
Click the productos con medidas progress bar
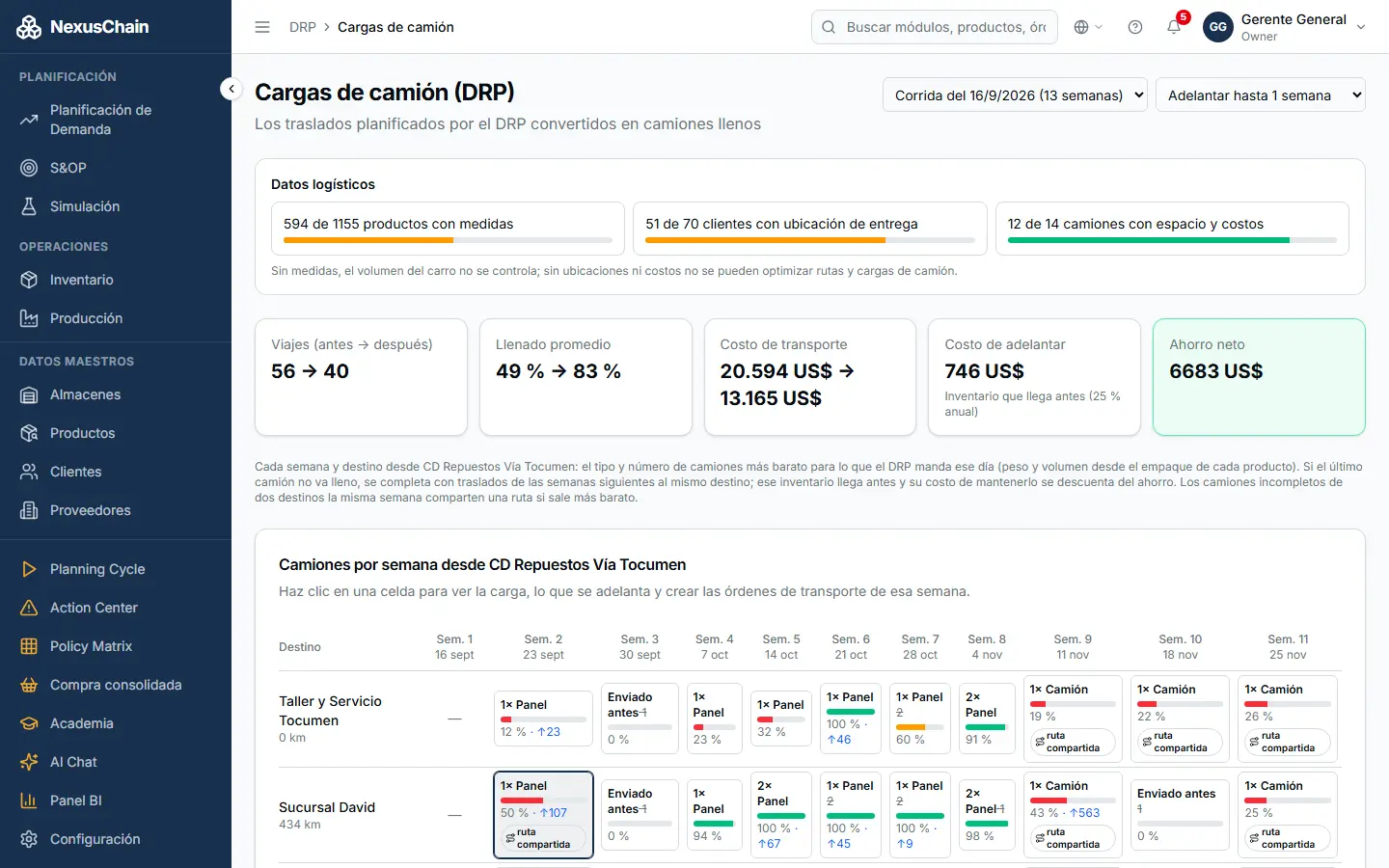pyautogui.click(x=448, y=239)
